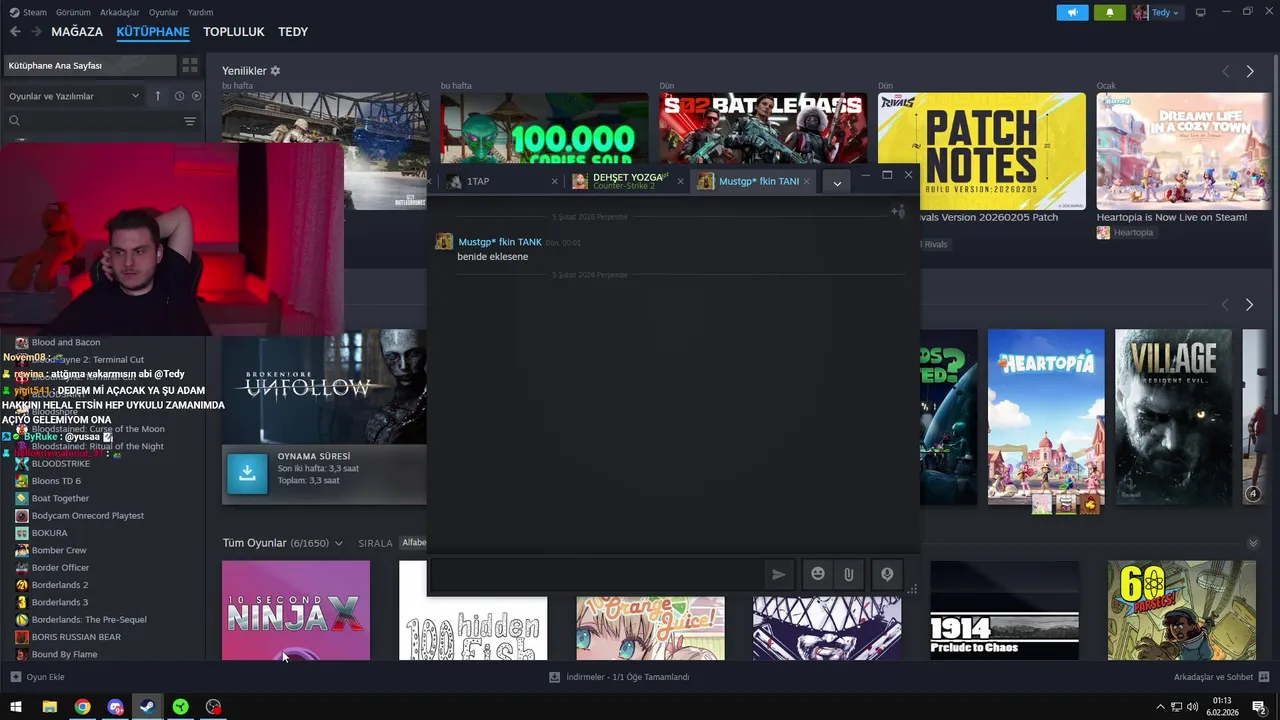Open İndirmeler downloads status
The height and width of the screenshot is (720, 1280).
point(620,677)
